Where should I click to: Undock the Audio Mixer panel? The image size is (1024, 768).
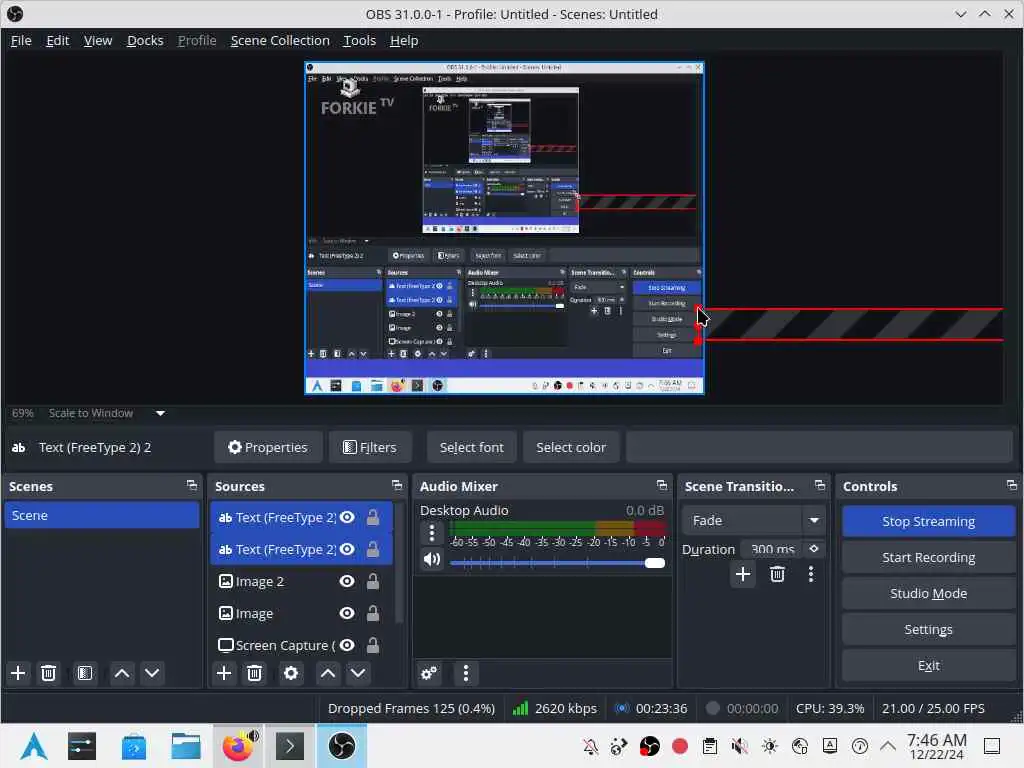point(662,485)
